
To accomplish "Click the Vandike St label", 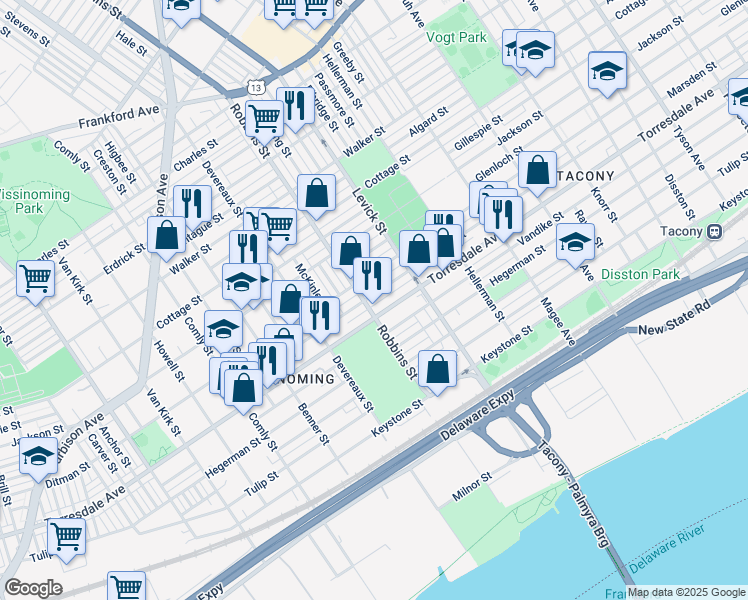I will pos(540,229).
